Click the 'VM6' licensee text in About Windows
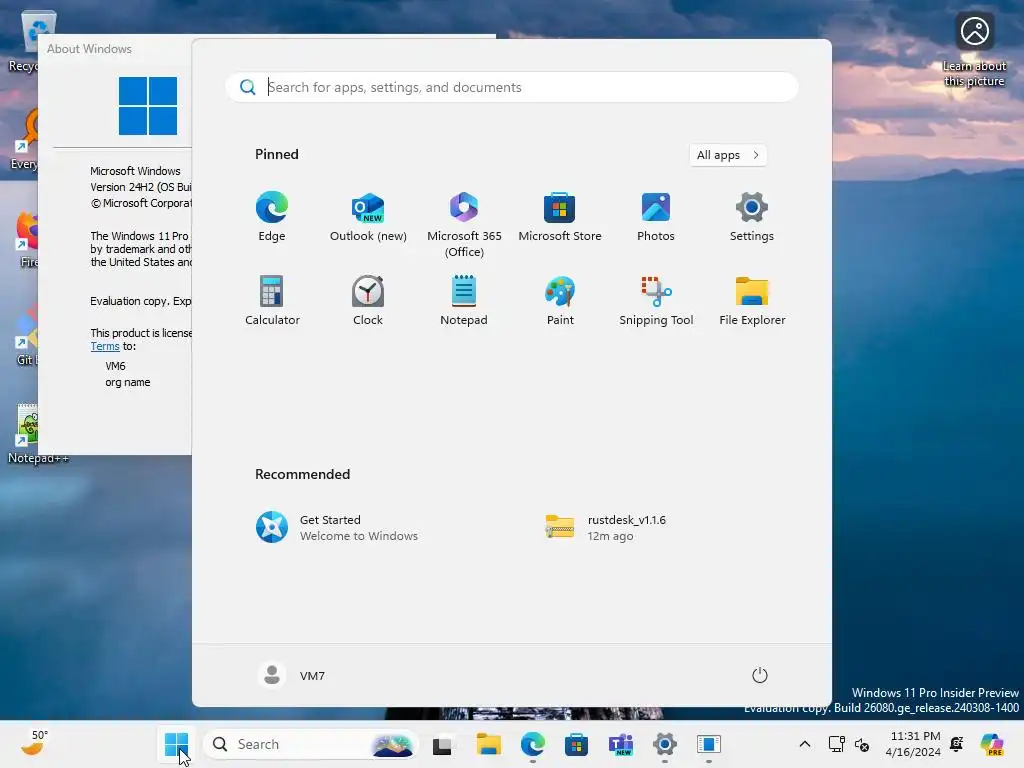This screenshot has width=1024, height=768. coord(116,366)
